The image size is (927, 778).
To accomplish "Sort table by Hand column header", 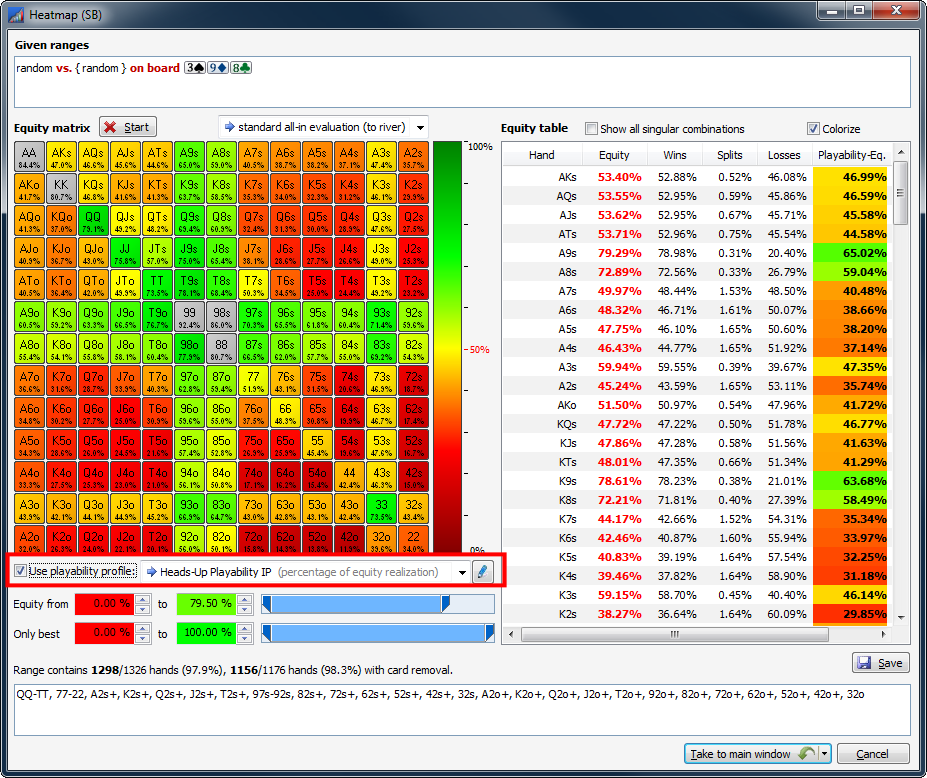I will click(x=542, y=155).
